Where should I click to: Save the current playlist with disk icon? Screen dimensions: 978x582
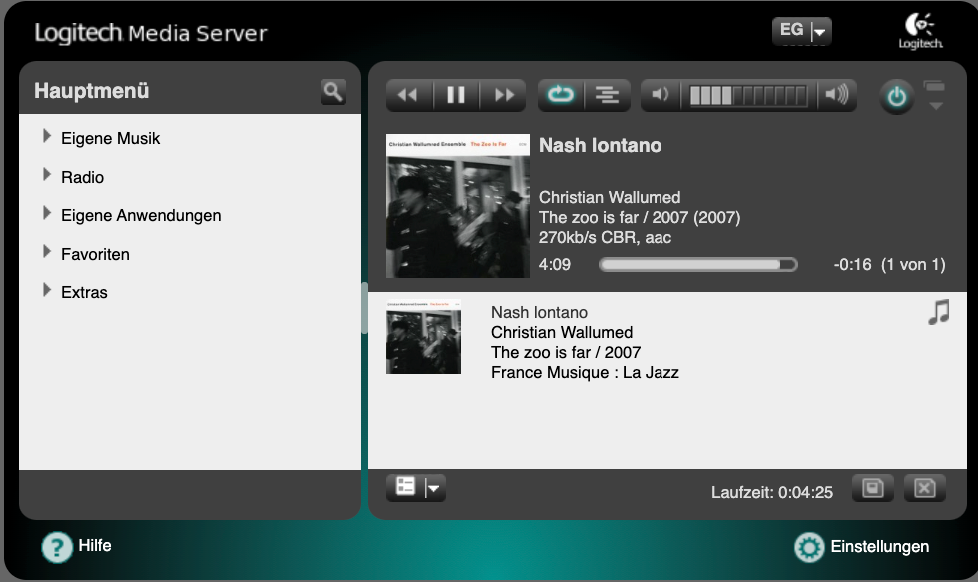[872, 488]
